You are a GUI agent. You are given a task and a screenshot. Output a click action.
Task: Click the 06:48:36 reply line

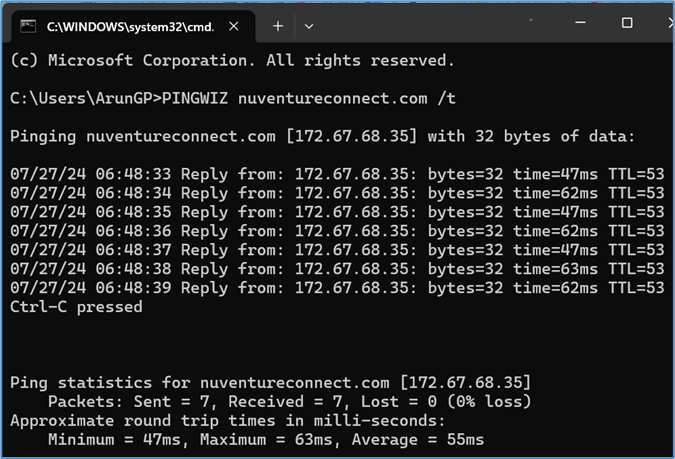pyautogui.click(x=337, y=231)
